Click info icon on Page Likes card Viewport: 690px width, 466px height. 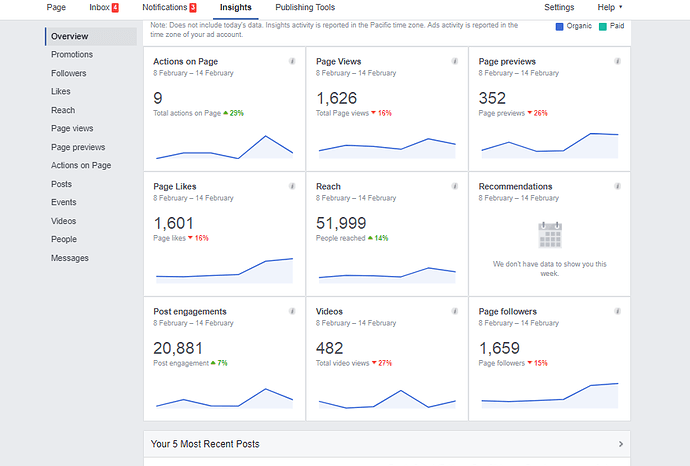point(292,186)
